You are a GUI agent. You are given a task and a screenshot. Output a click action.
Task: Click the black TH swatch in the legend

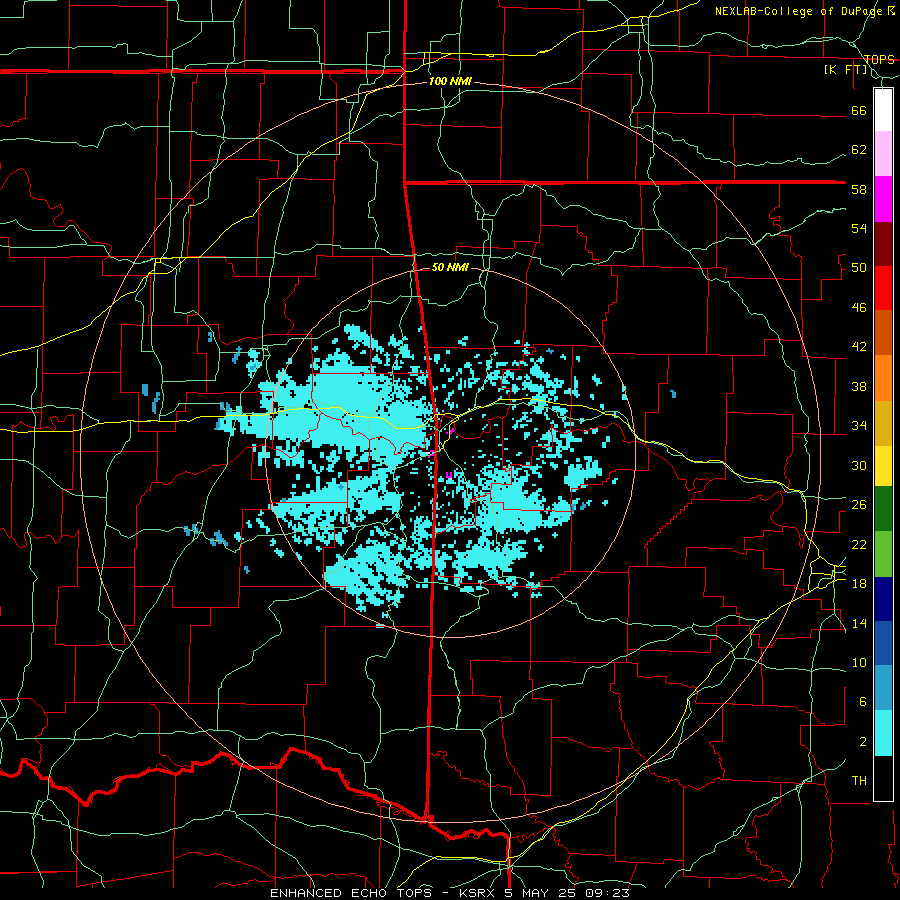click(x=883, y=778)
